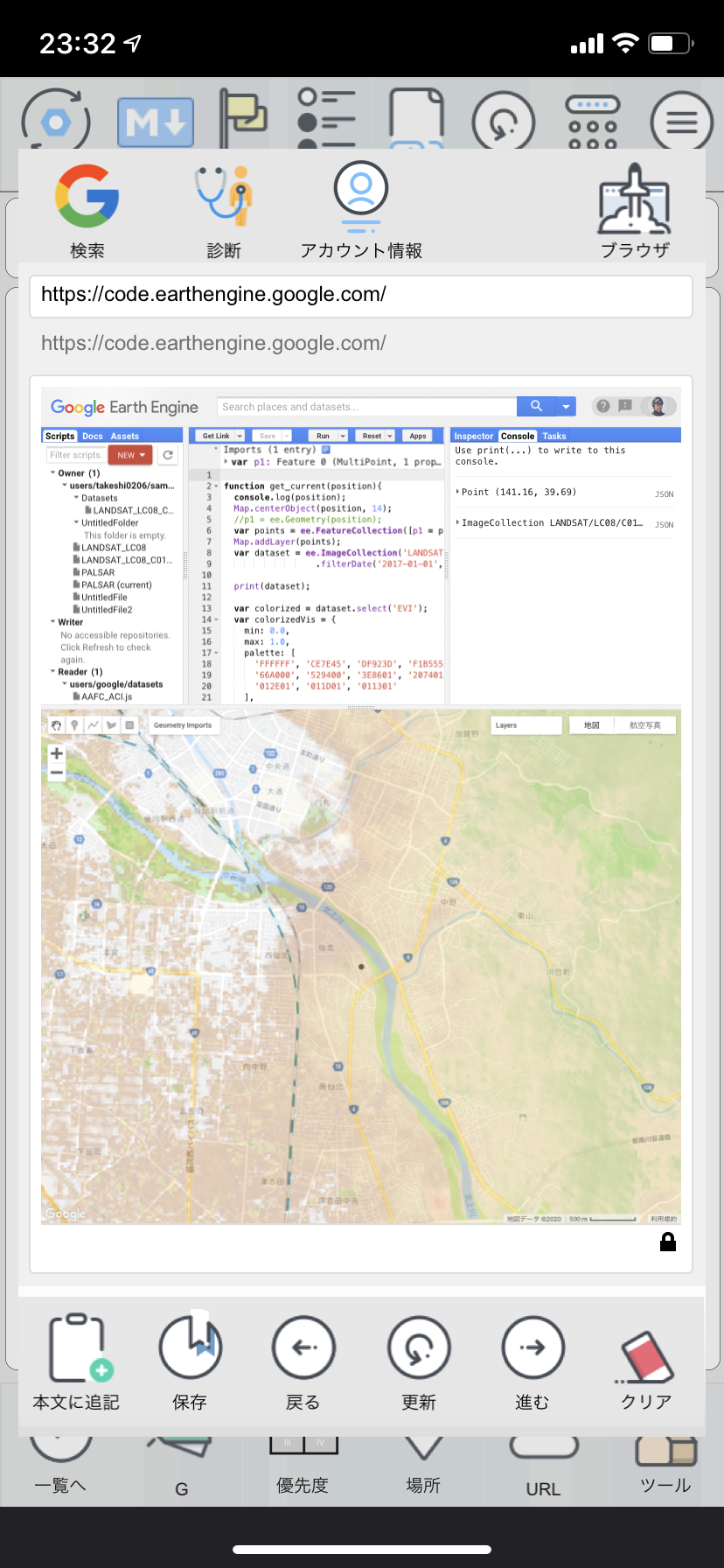
Task: Click the JSON link beside Point
Action: (x=665, y=494)
